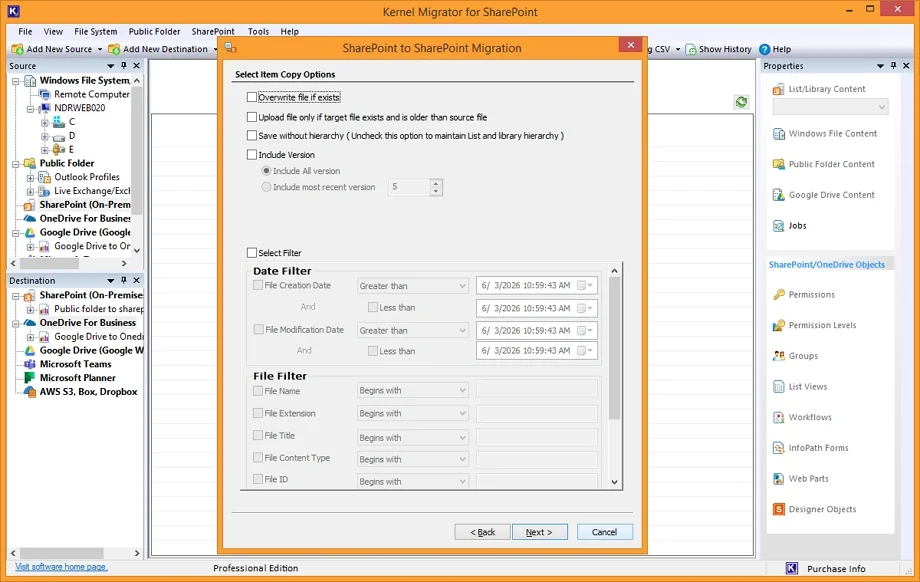
Task: Click the Back button
Action: (x=483, y=532)
